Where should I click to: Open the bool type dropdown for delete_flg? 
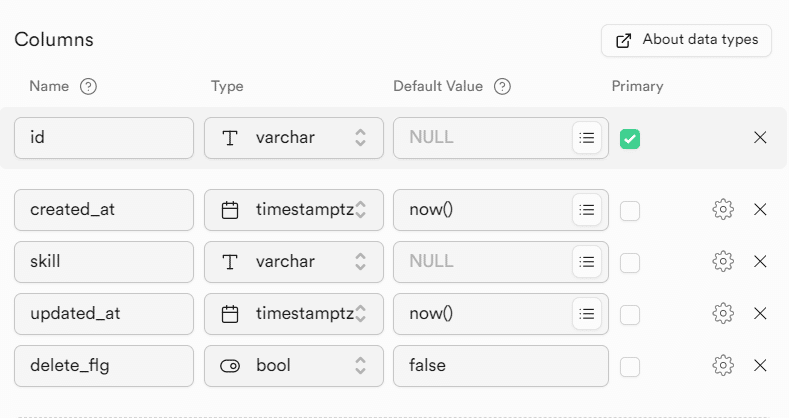pyautogui.click(x=294, y=366)
